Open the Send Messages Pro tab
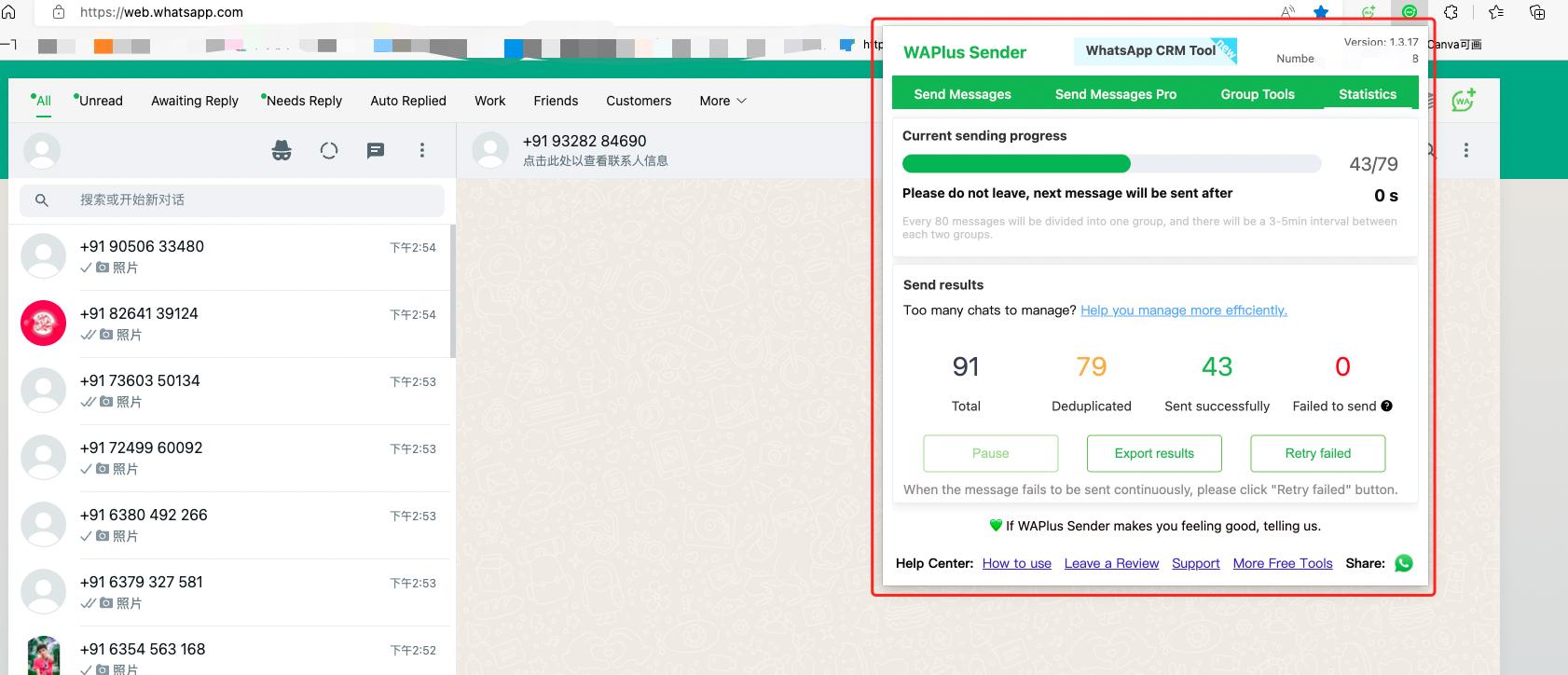Screen dimensions: 1568x675 [1115, 94]
